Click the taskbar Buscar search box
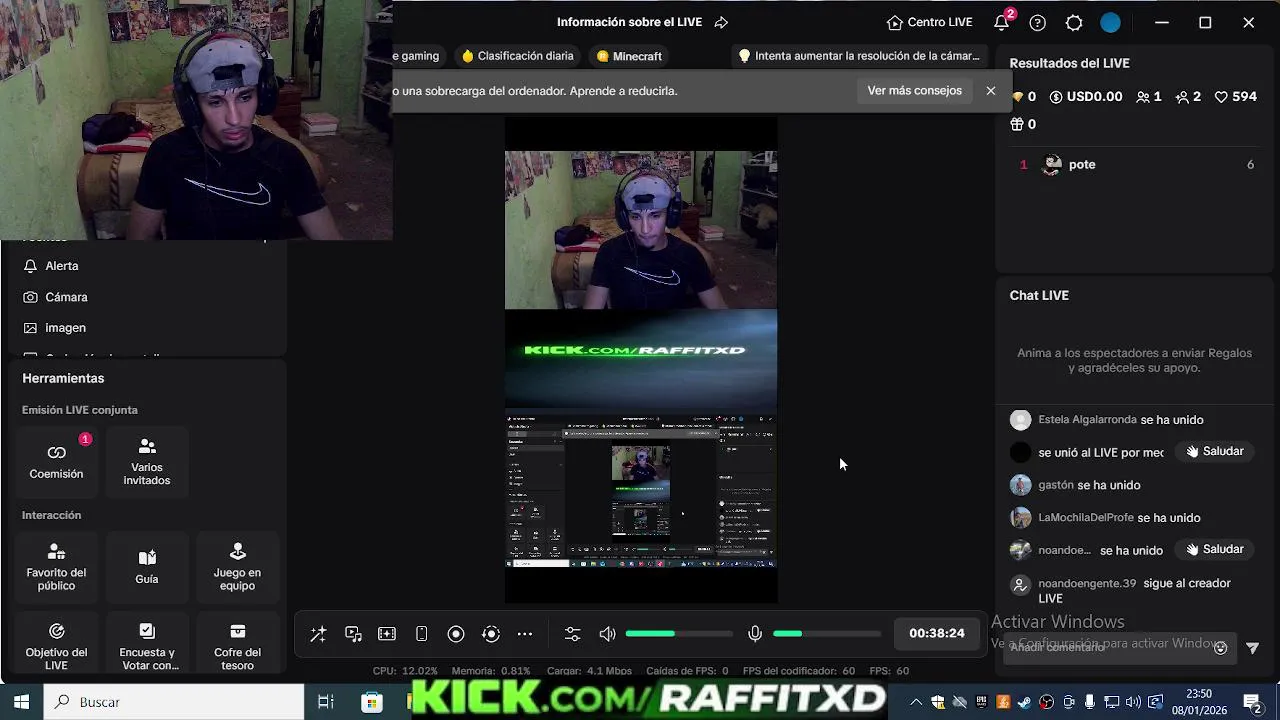This screenshot has width=1280, height=720. click(175, 702)
